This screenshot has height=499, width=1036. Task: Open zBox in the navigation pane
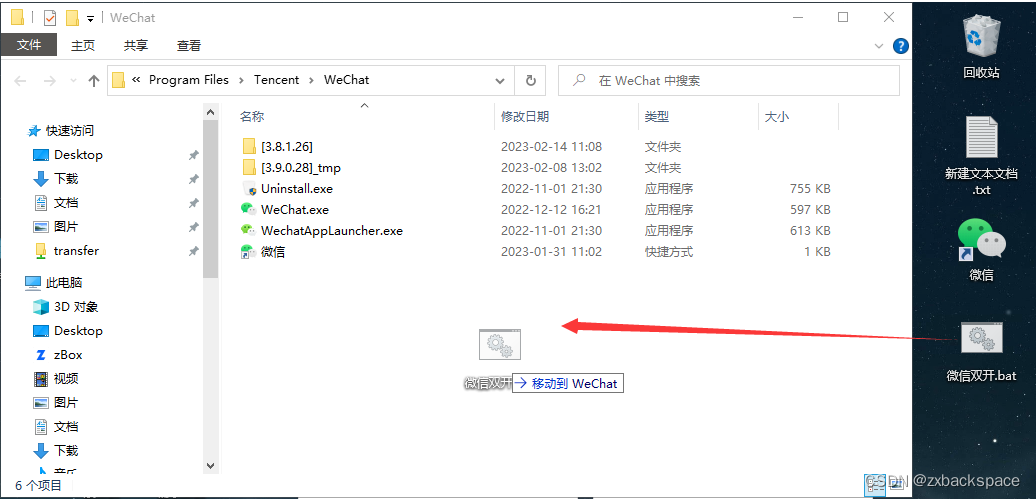(58, 355)
